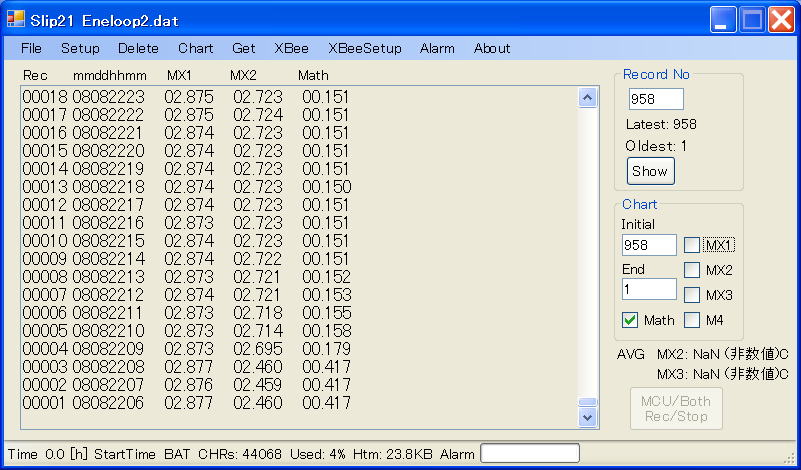Enable the MX1 chart checkbox
This screenshot has width=801, height=470.
pos(692,245)
